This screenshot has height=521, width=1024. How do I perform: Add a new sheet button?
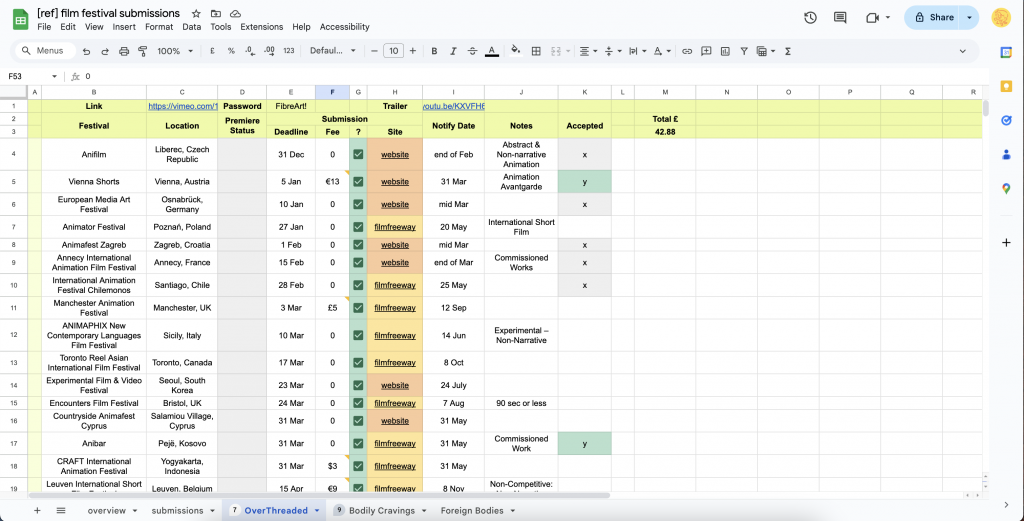(x=37, y=511)
